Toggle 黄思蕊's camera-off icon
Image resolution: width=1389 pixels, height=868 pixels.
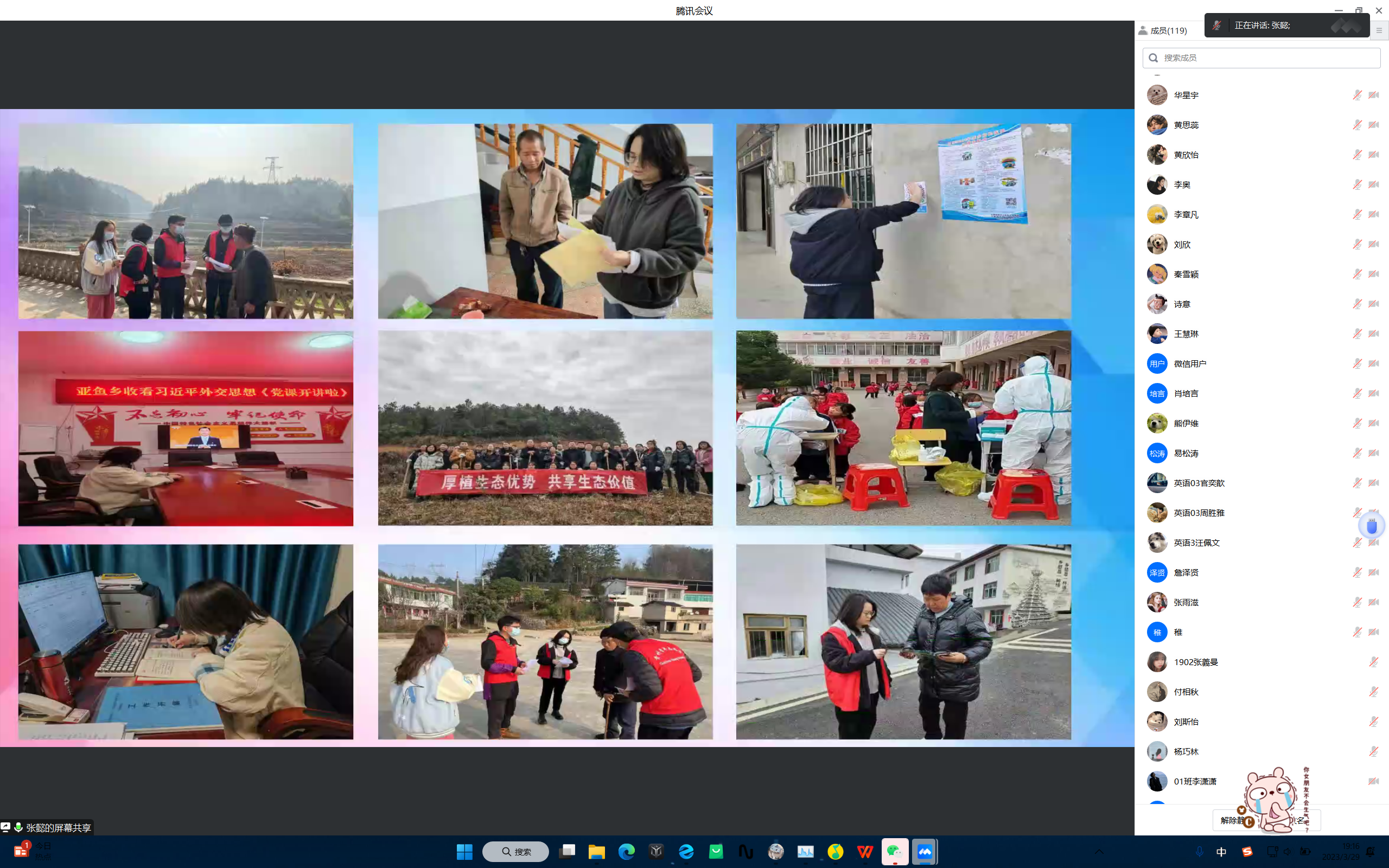coord(1373,125)
